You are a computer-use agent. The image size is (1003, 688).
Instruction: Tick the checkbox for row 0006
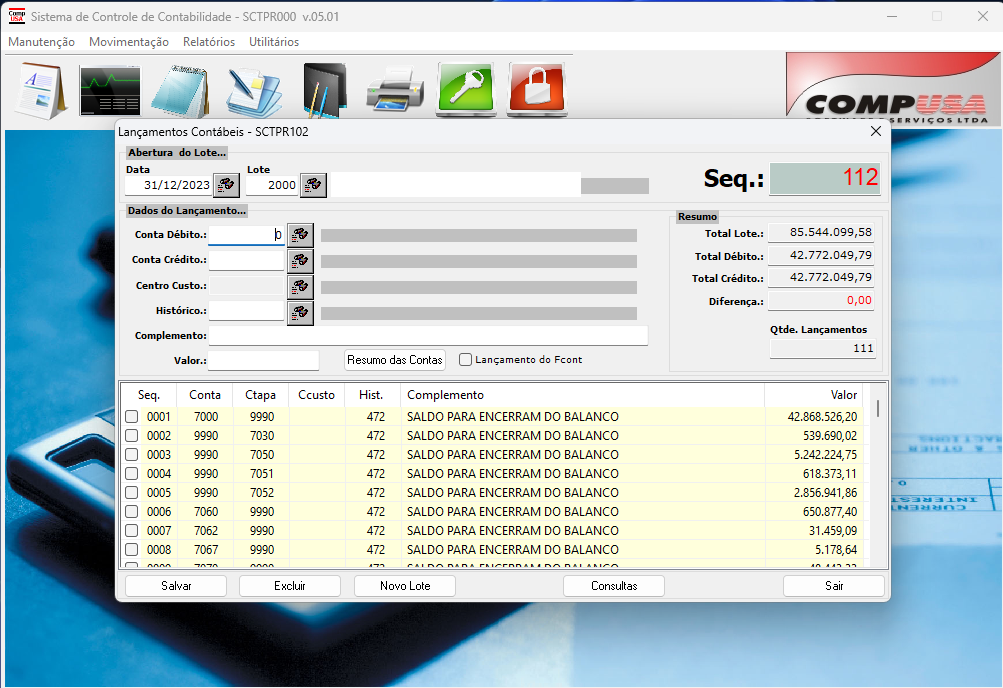(132, 512)
